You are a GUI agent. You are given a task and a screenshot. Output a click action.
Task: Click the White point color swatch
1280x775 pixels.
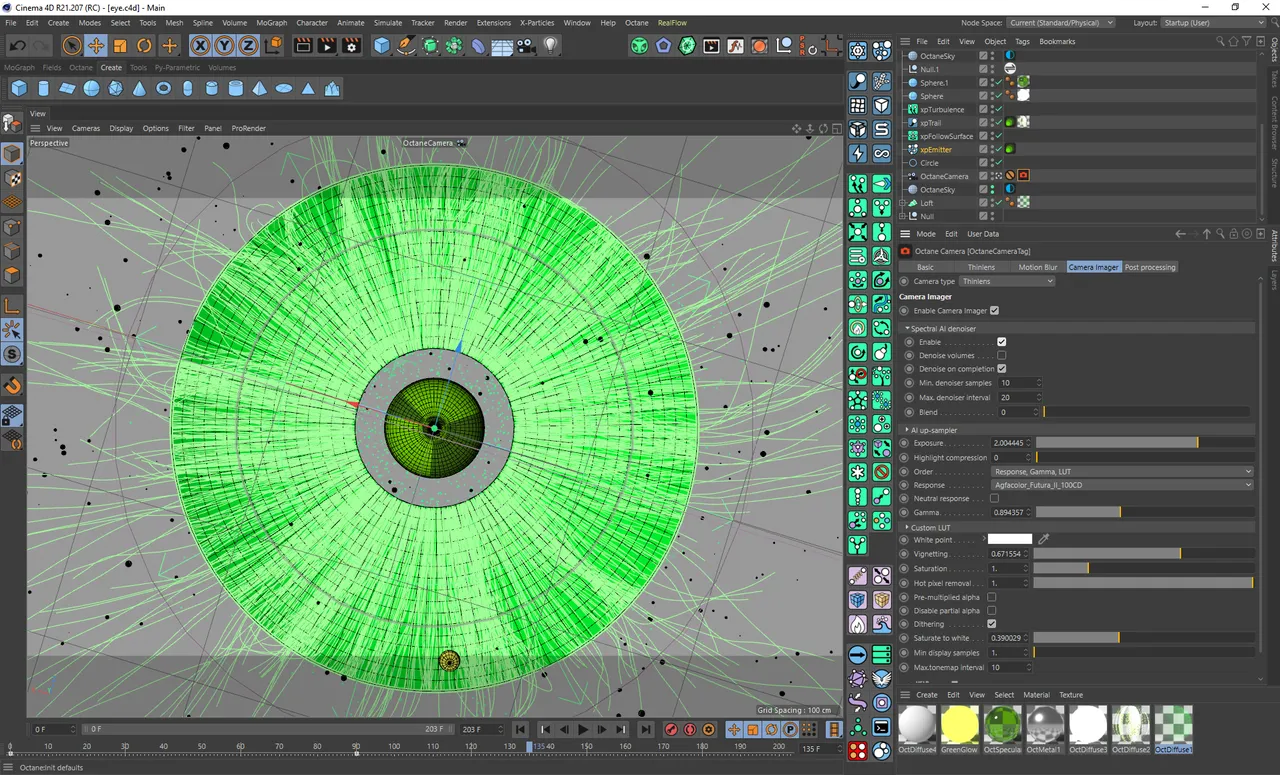click(x=1010, y=539)
